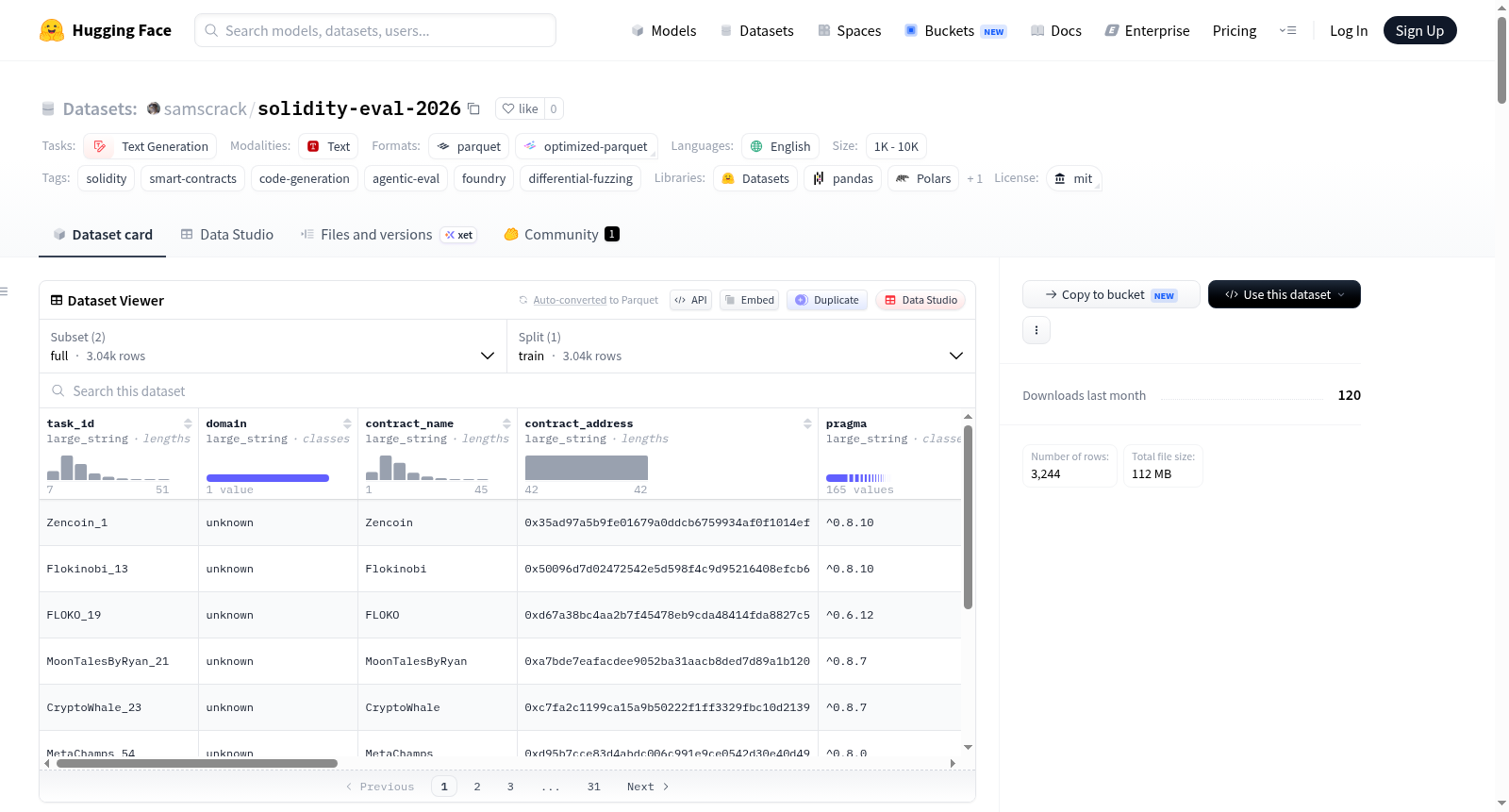Open the API button in Dataset Viewer
This screenshot has width=1509, height=812.
tap(690, 300)
